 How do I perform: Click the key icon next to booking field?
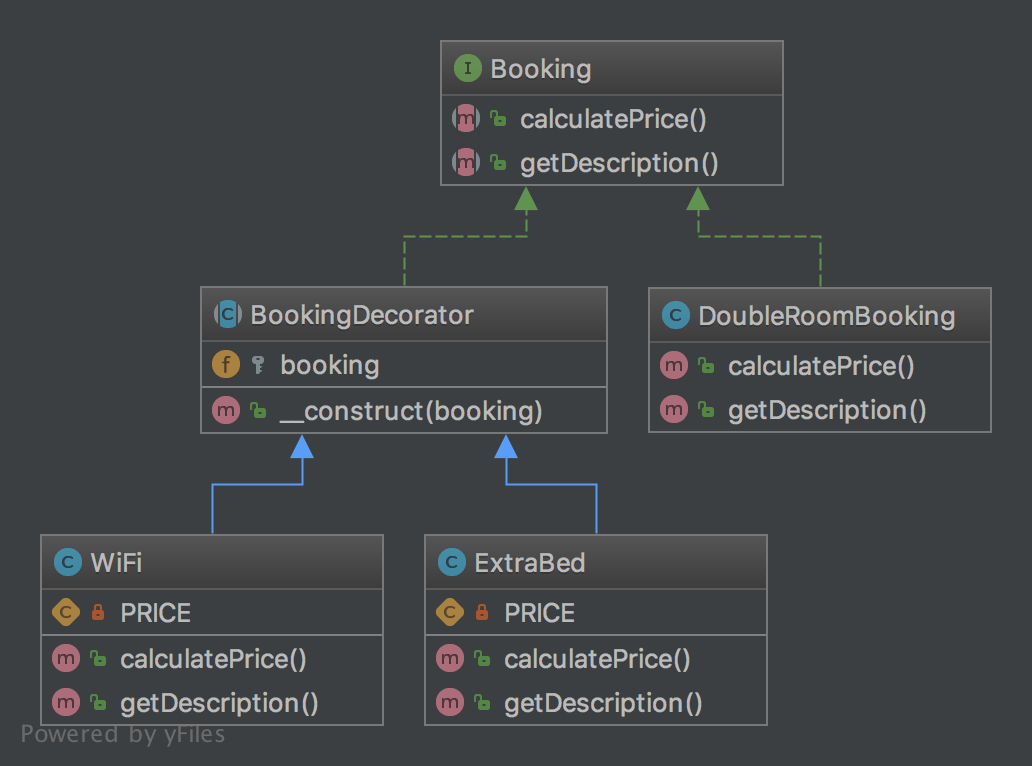[258, 365]
